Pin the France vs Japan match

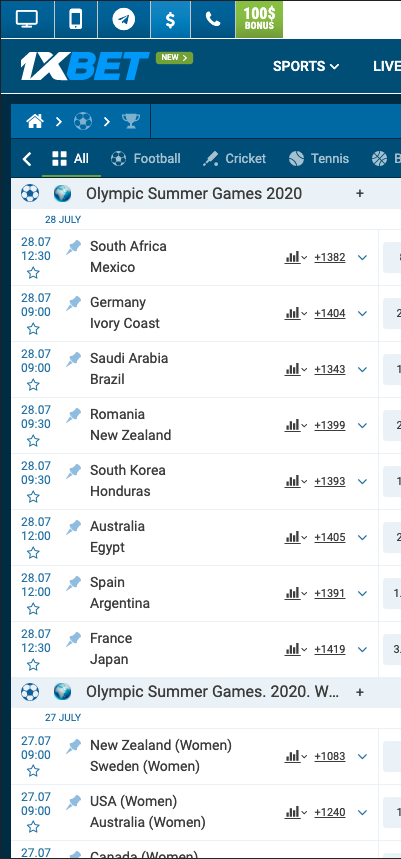coord(73,639)
